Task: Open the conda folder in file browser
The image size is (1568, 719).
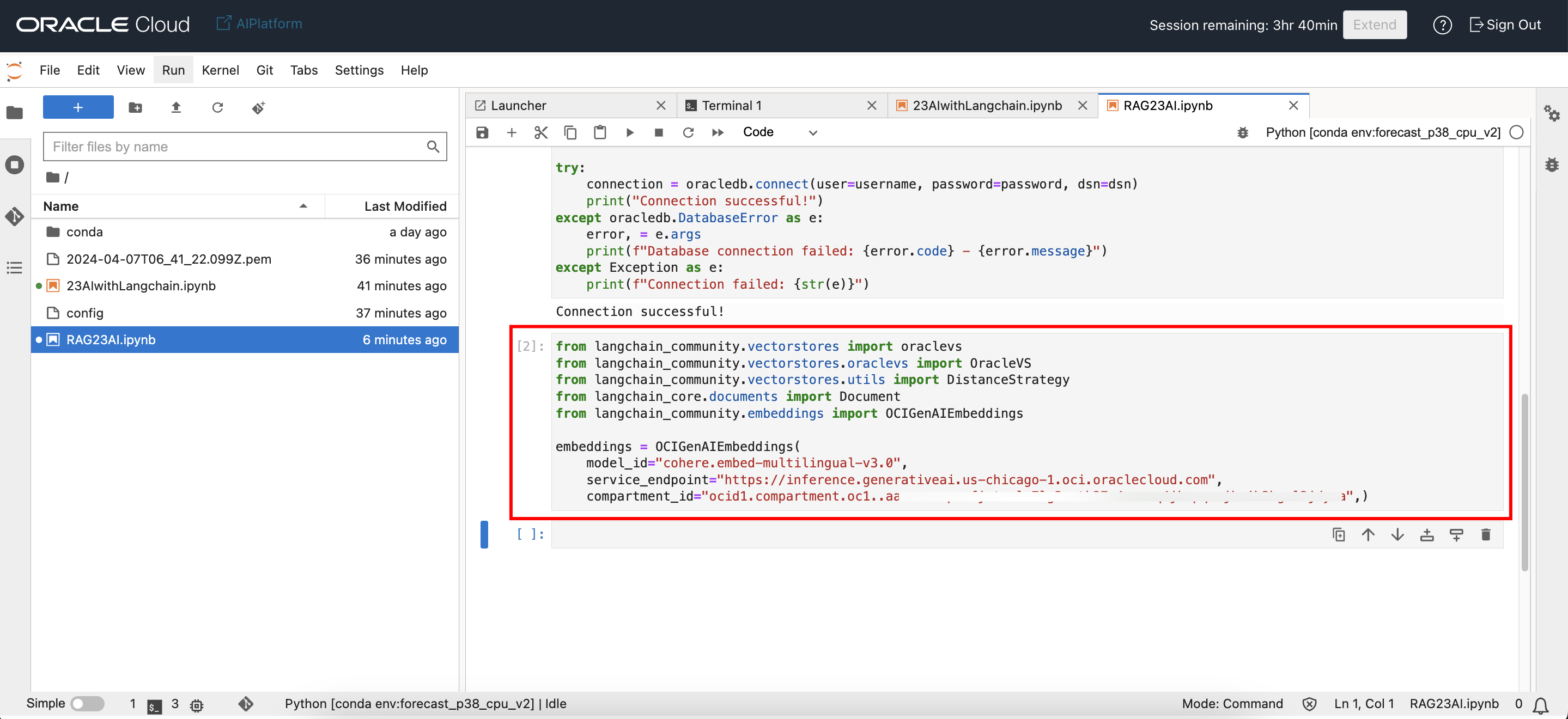Action: 84,232
